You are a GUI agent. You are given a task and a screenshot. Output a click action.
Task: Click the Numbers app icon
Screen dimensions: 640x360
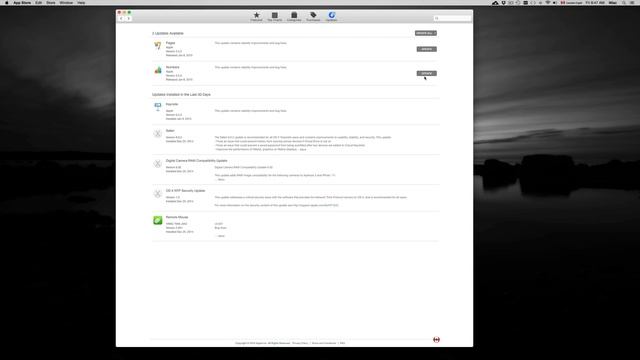[x=158, y=70]
